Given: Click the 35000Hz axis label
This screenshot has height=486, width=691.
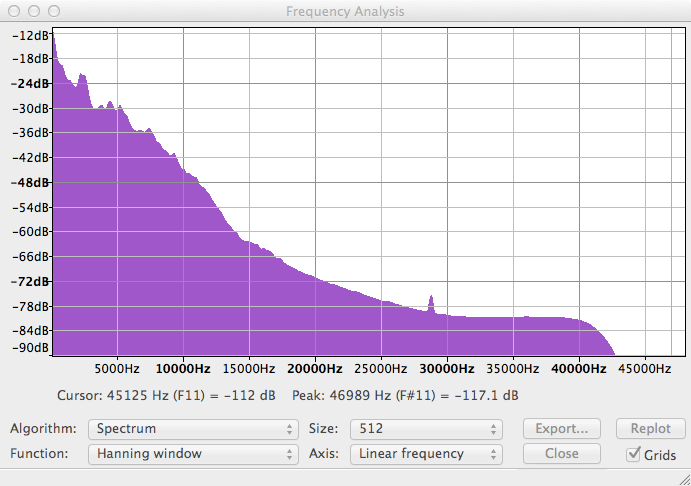Looking at the screenshot, I should point(513,369).
